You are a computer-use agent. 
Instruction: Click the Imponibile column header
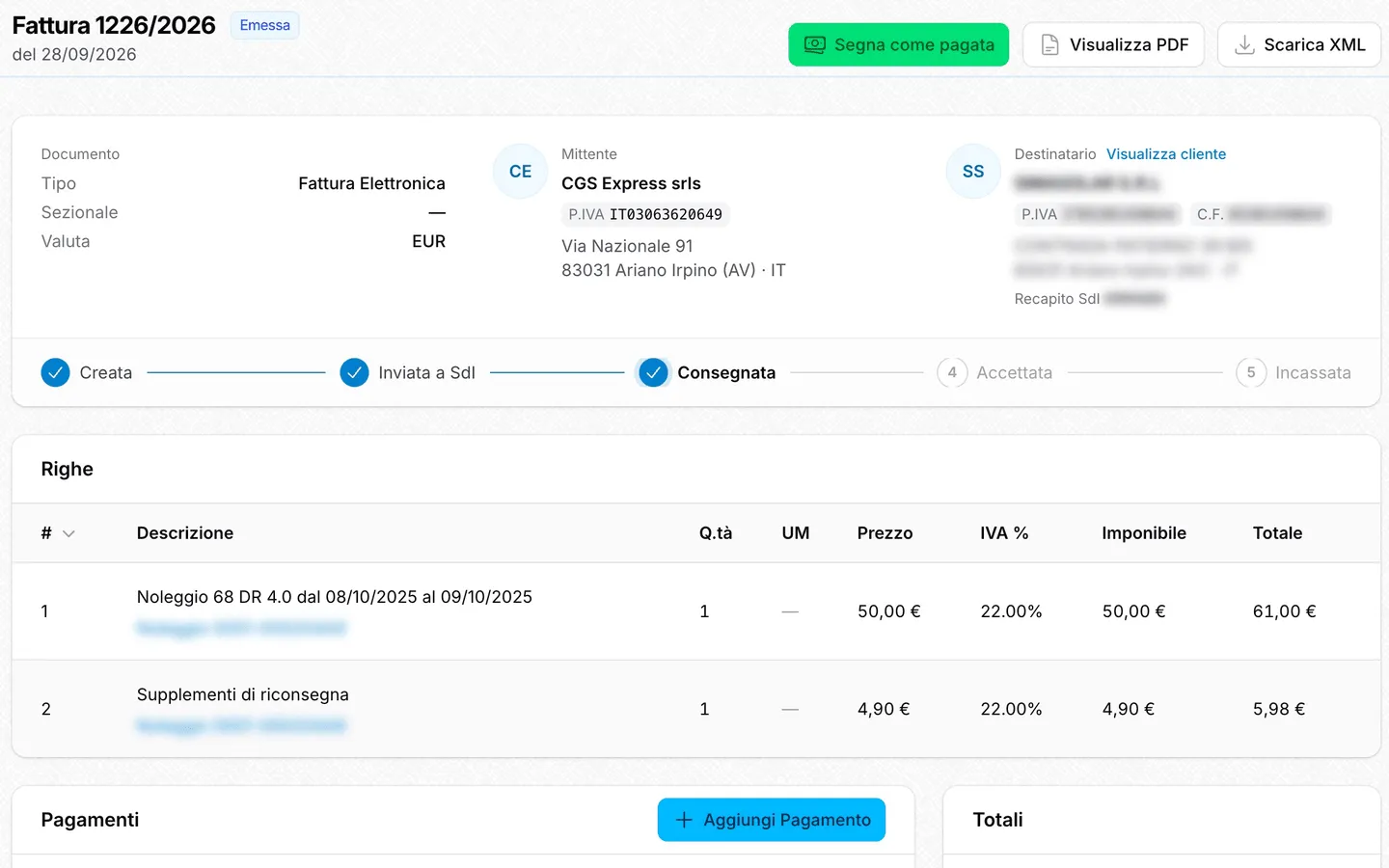click(1144, 533)
